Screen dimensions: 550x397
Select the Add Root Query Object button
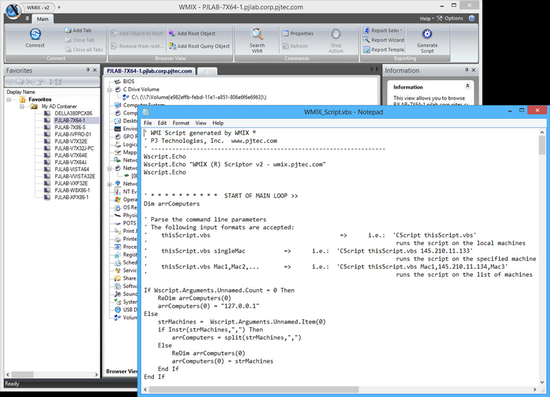coord(200,46)
